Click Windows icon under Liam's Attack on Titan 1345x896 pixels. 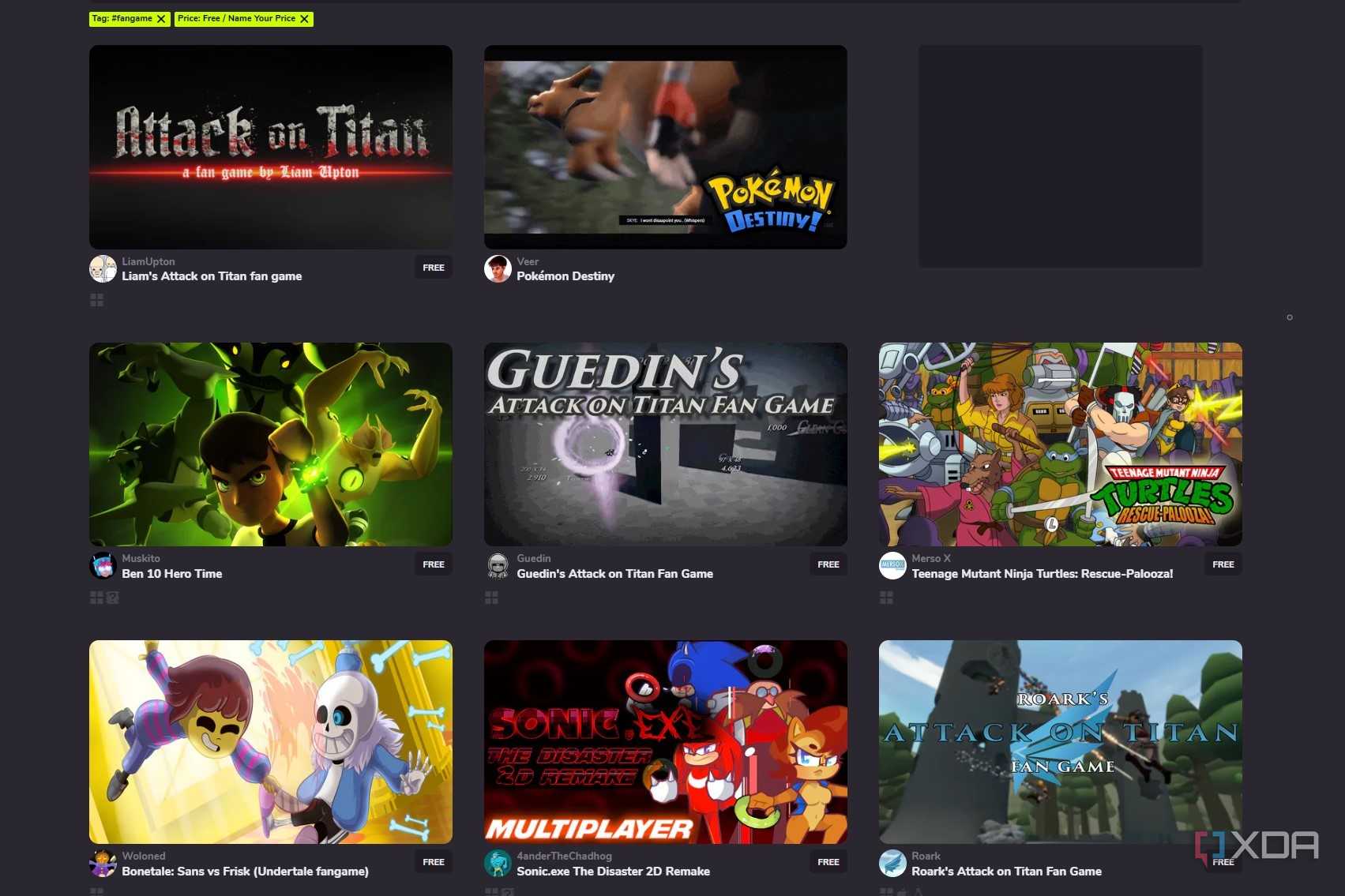[96, 300]
